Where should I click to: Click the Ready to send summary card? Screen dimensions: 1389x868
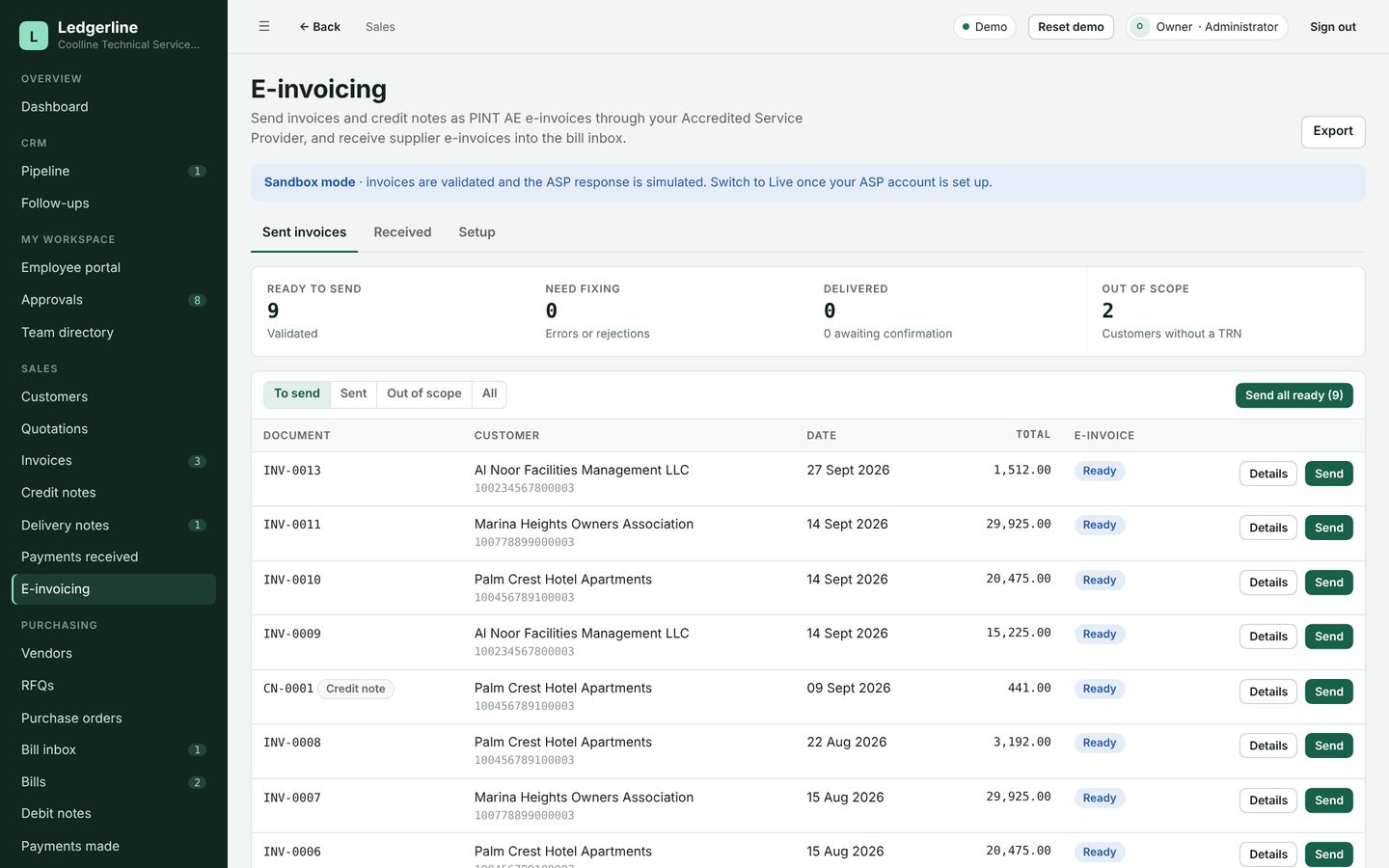[391, 312]
